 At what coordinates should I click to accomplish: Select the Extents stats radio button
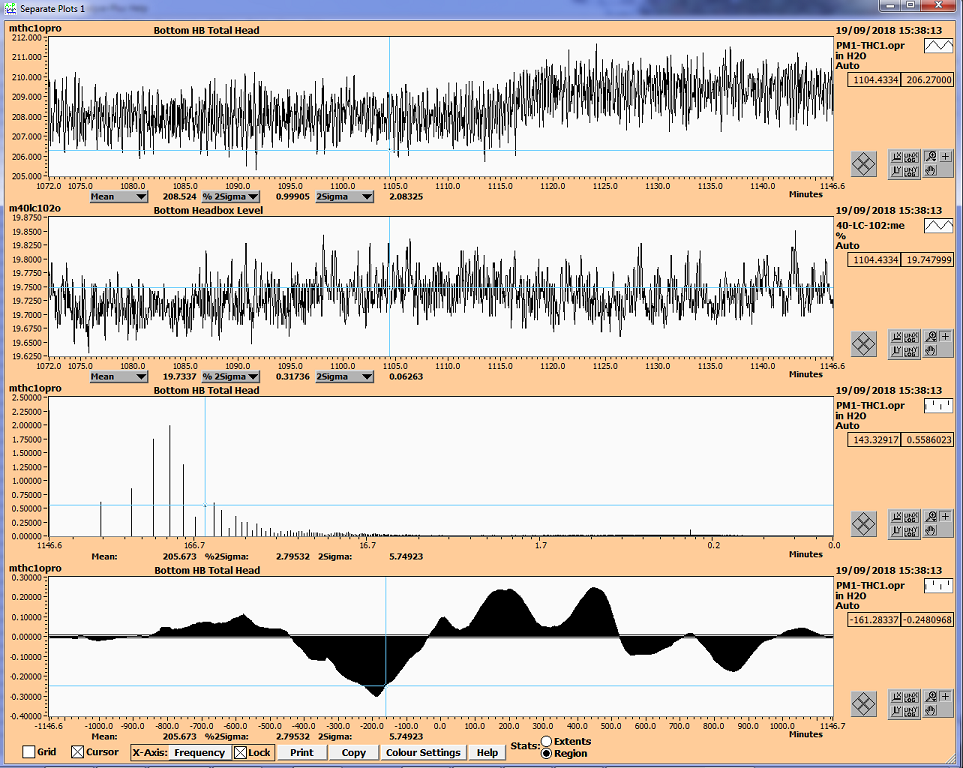tap(546, 741)
